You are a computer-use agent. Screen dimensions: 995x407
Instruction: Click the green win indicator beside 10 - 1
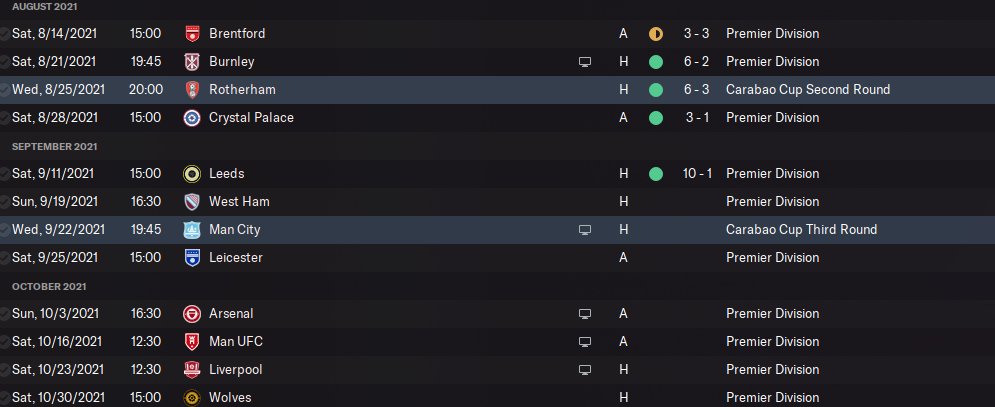coord(656,174)
